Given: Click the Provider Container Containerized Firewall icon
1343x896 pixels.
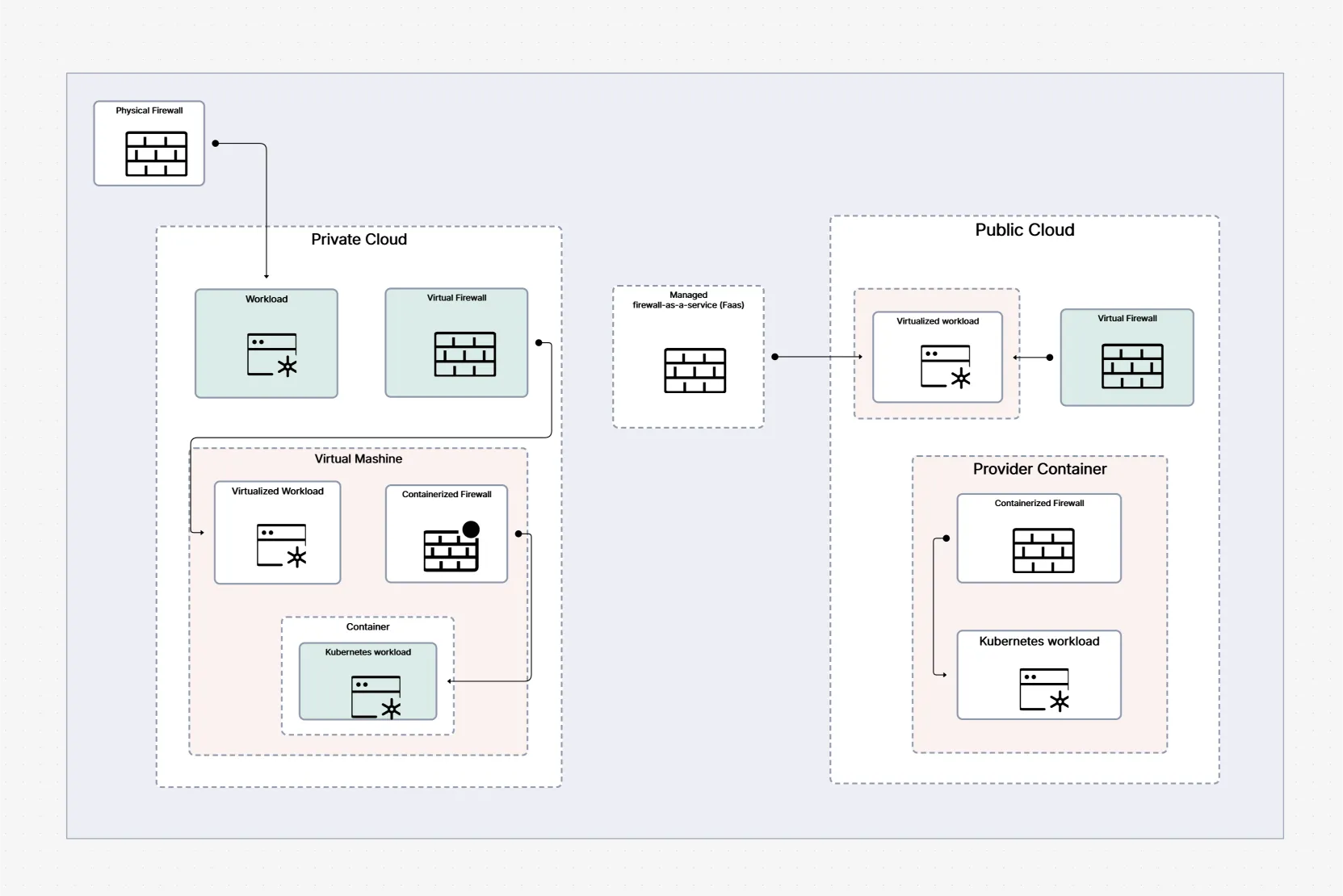Looking at the screenshot, I should pos(1043,551).
